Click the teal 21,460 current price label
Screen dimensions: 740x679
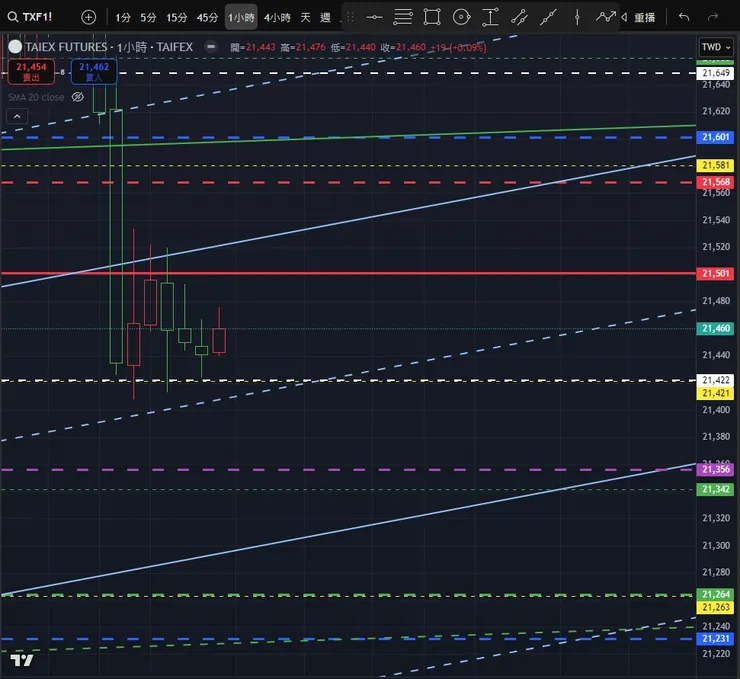(x=715, y=328)
